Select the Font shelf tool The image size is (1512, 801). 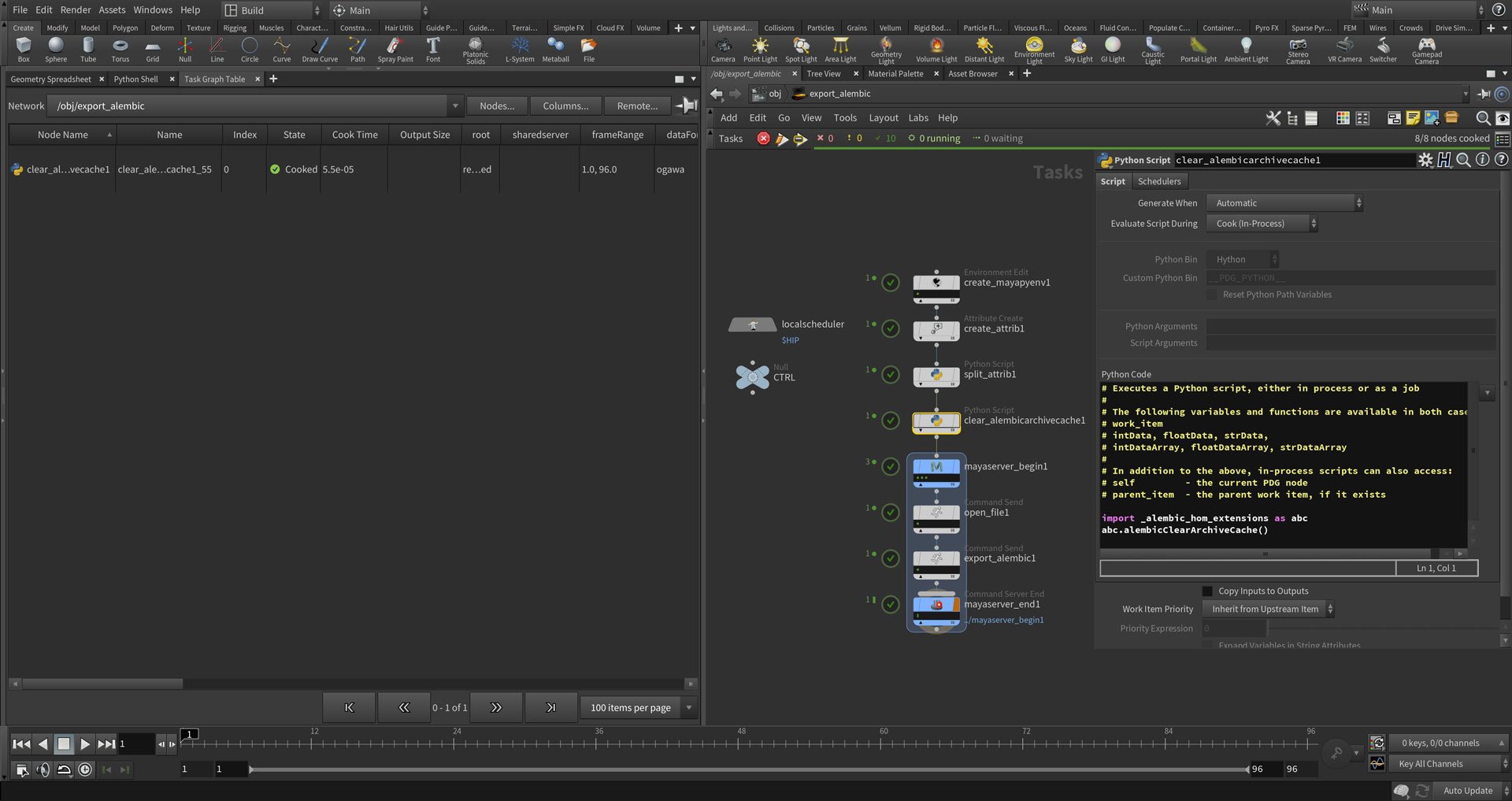pos(433,50)
